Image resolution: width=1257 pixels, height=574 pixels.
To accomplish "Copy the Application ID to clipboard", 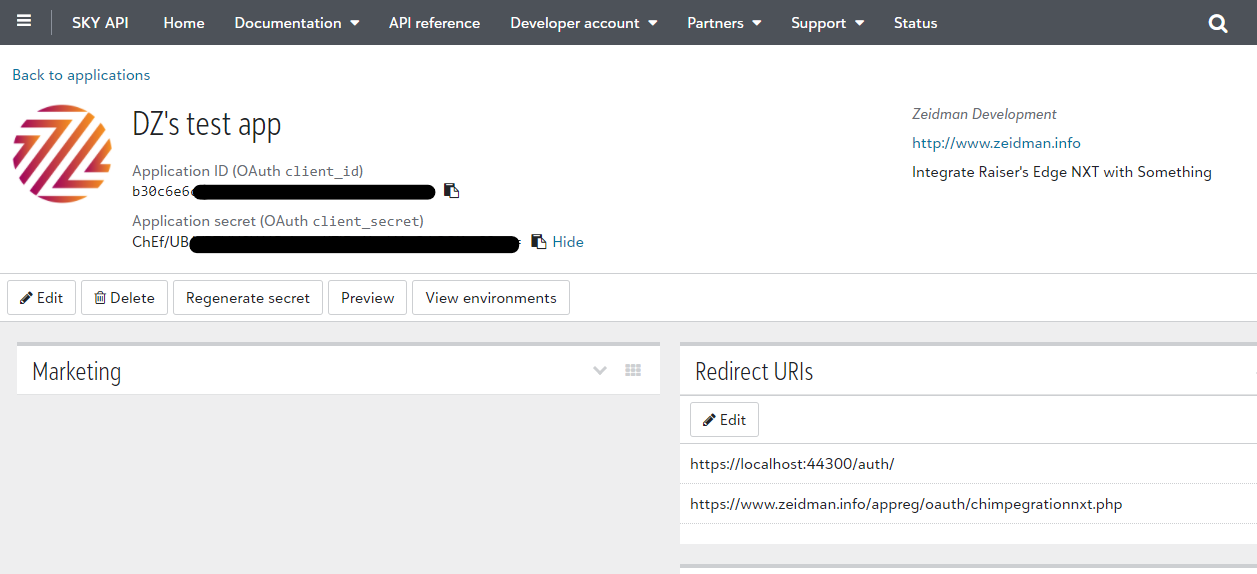I will pos(452,191).
